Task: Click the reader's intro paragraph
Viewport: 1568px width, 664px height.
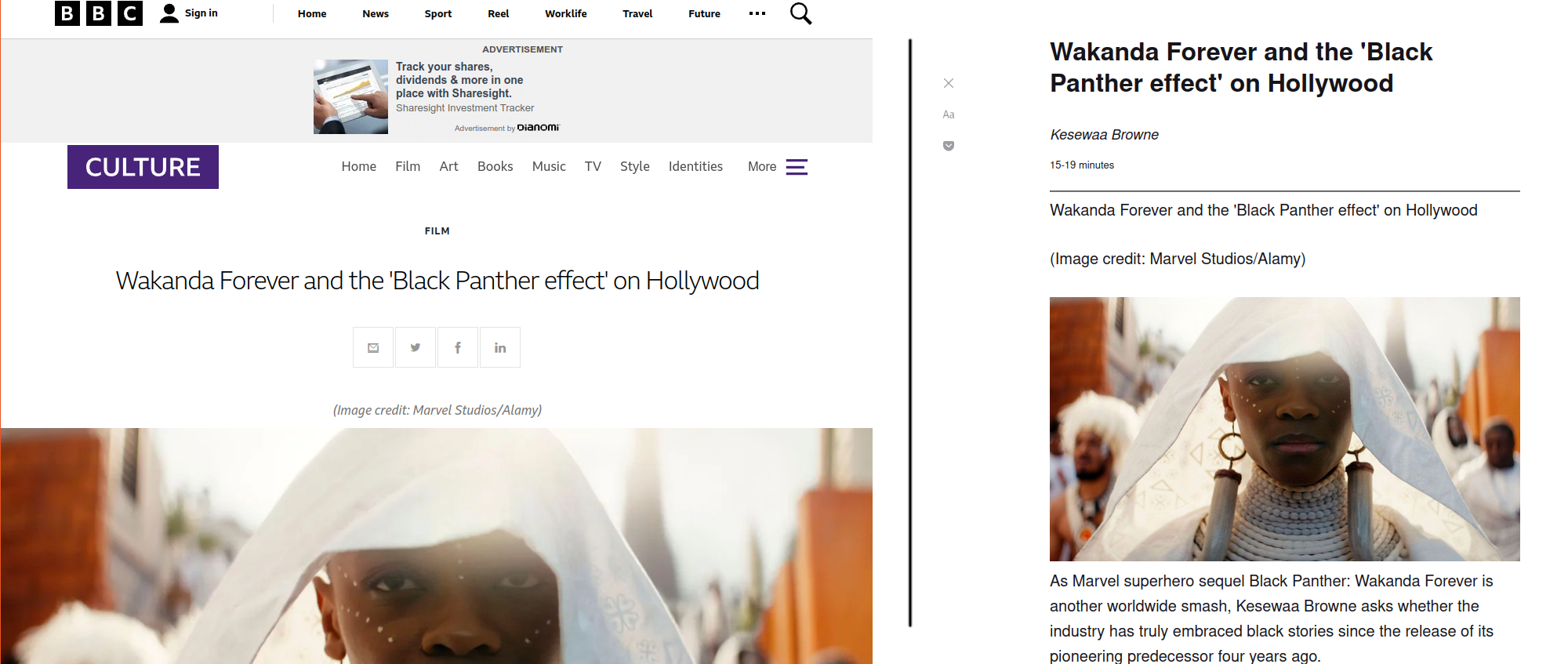Action: pos(1272,619)
